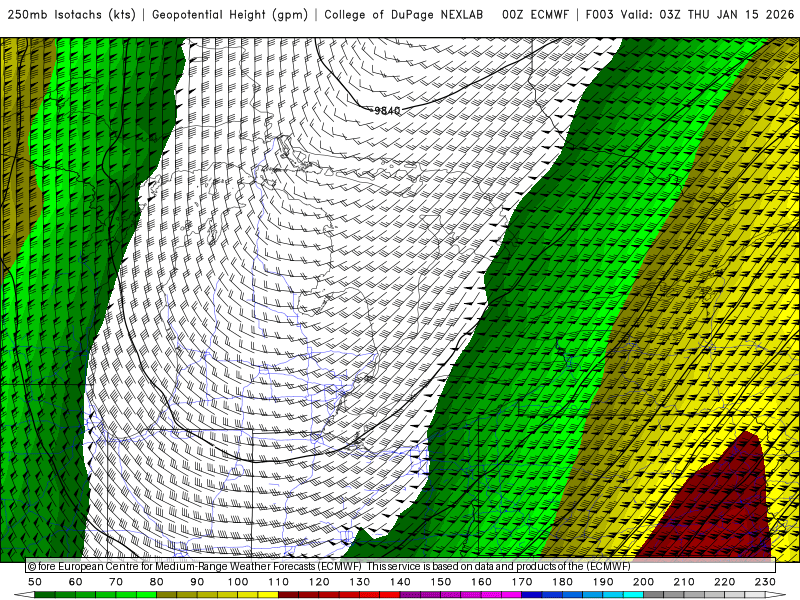Click the 180 value on the color scale
Image resolution: width=800 pixels, height=600 pixels.
point(562,582)
